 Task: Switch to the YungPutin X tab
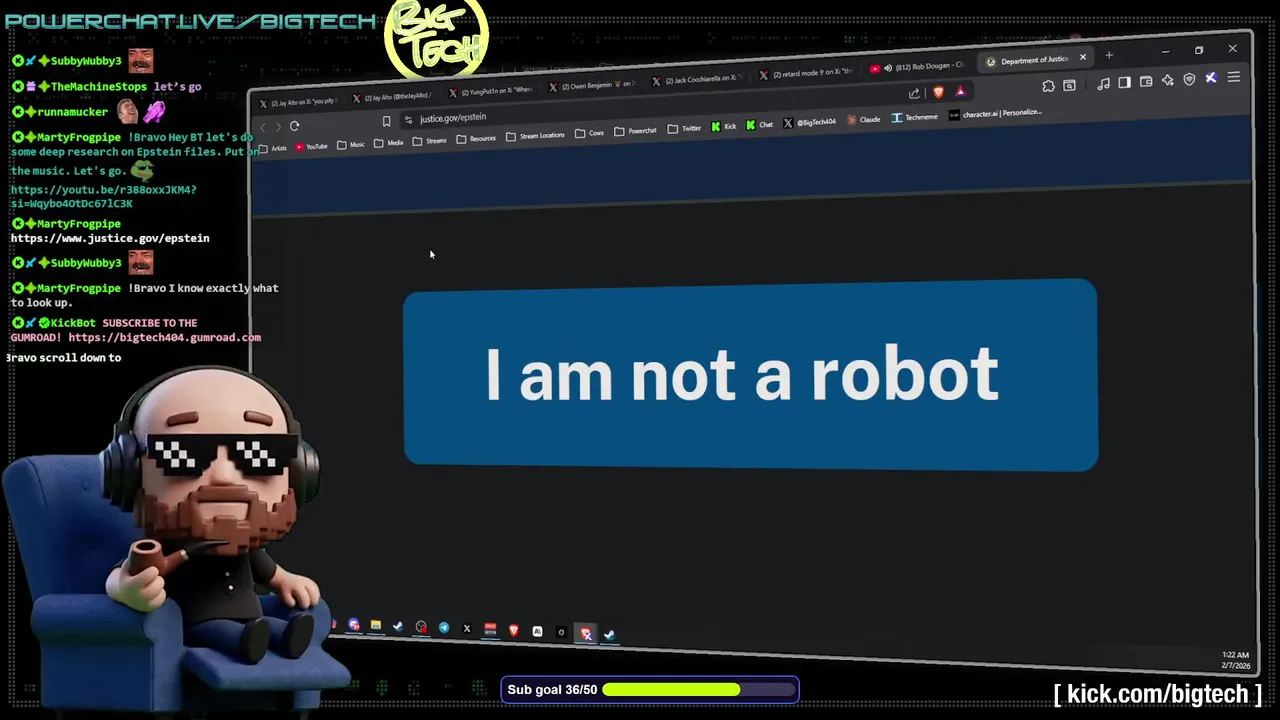pos(490,91)
